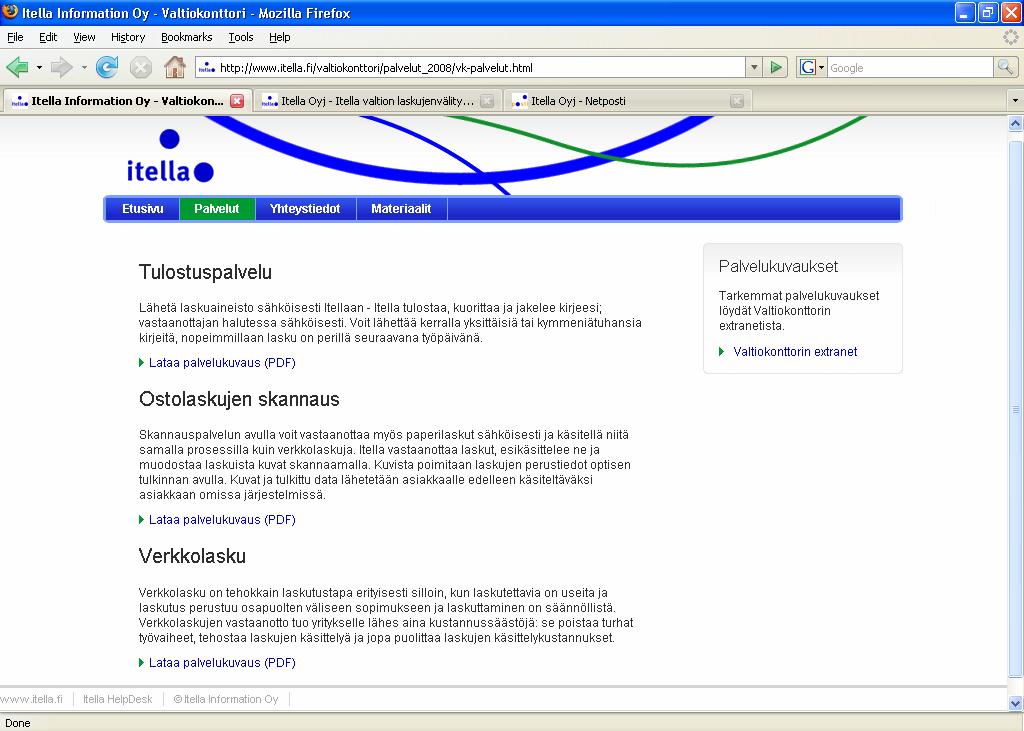Open the Forward history dropdown arrow

pos(84,67)
